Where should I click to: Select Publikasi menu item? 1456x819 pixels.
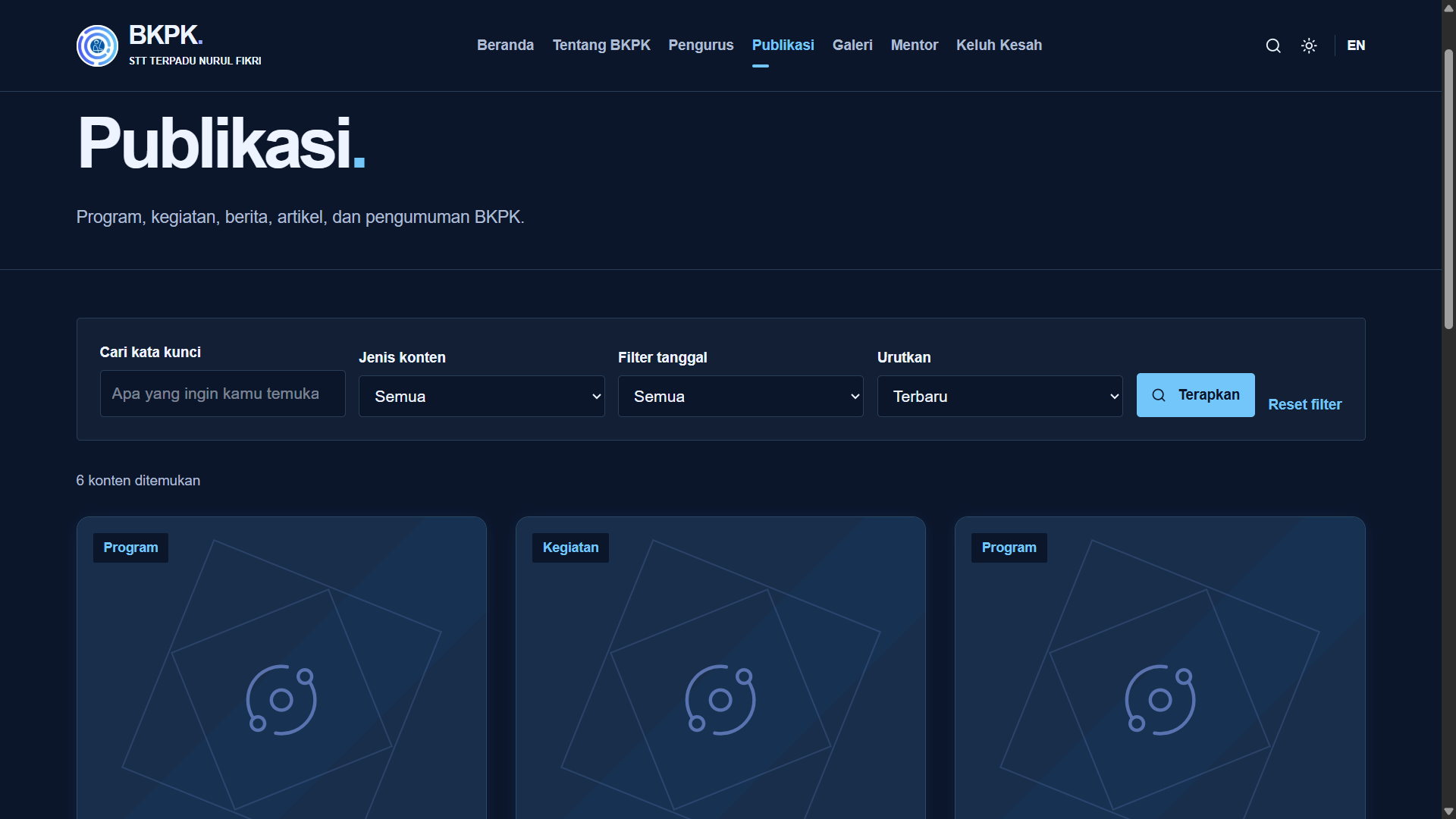pyautogui.click(x=783, y=45)
